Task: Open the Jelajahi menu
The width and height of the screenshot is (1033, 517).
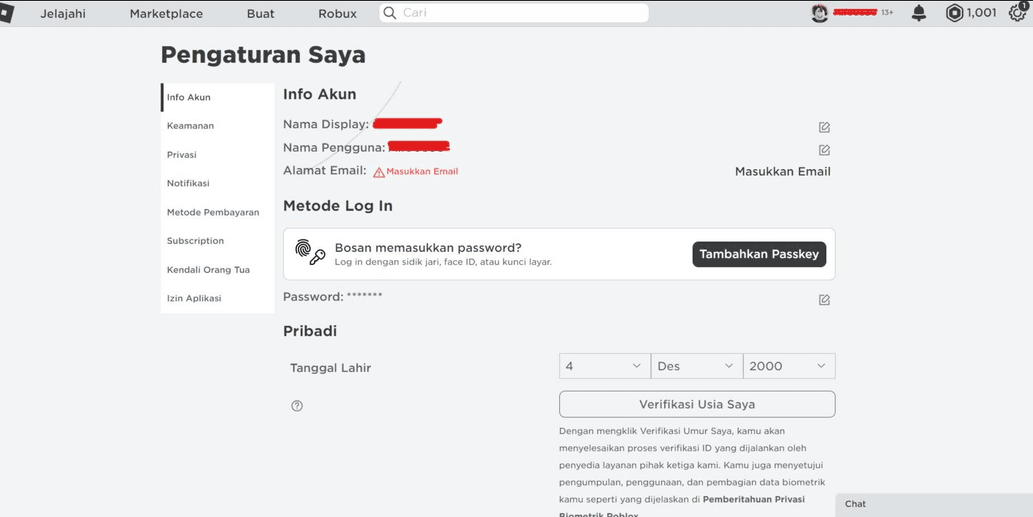Action: click(x=63, y=14)
